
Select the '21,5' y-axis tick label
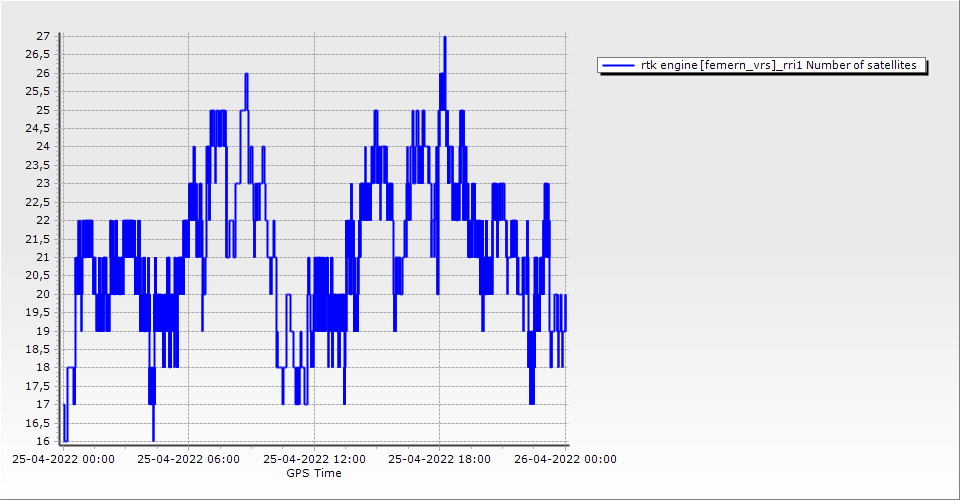[x=38, y=239]
